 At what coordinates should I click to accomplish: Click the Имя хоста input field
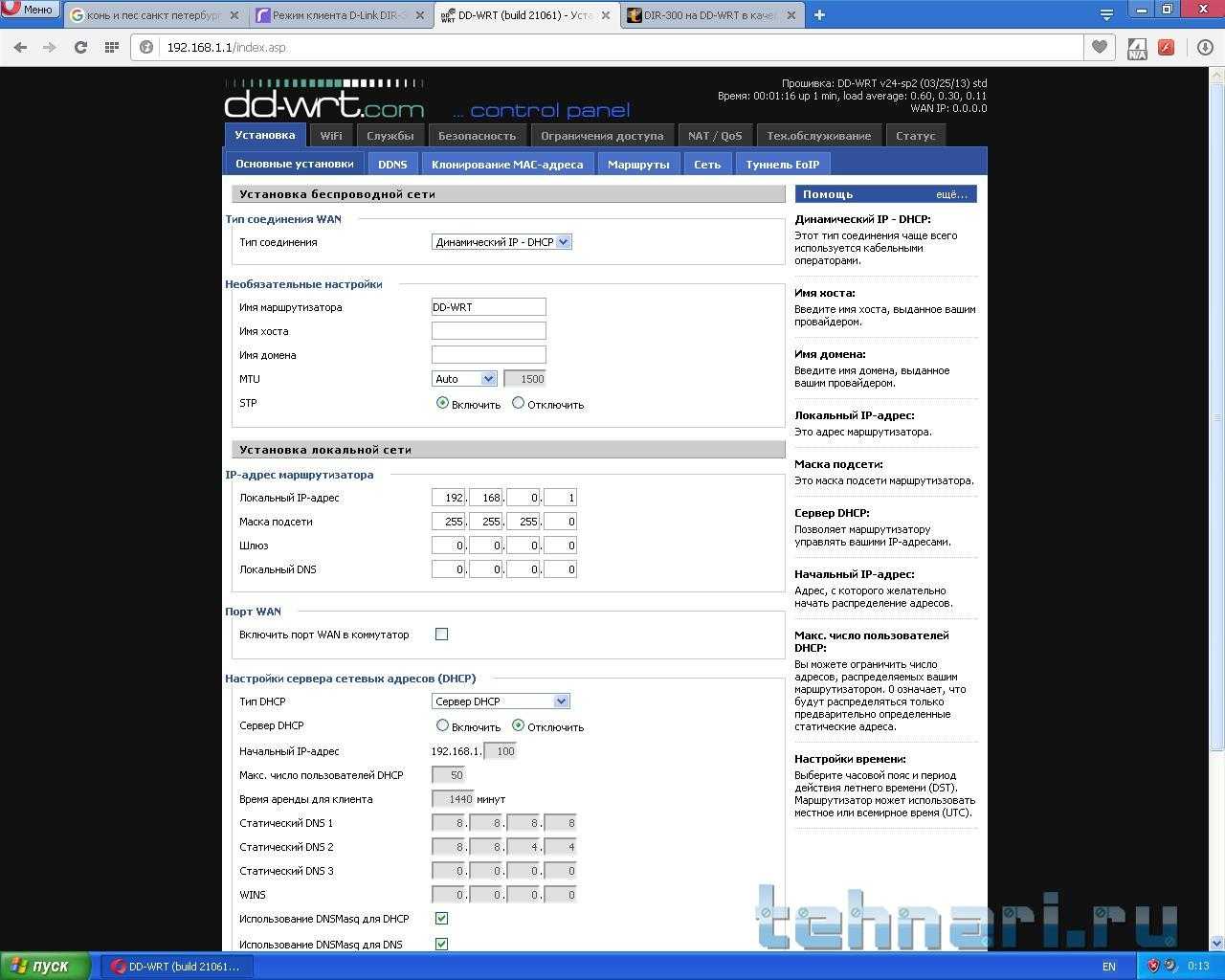(x=489, y=331)
